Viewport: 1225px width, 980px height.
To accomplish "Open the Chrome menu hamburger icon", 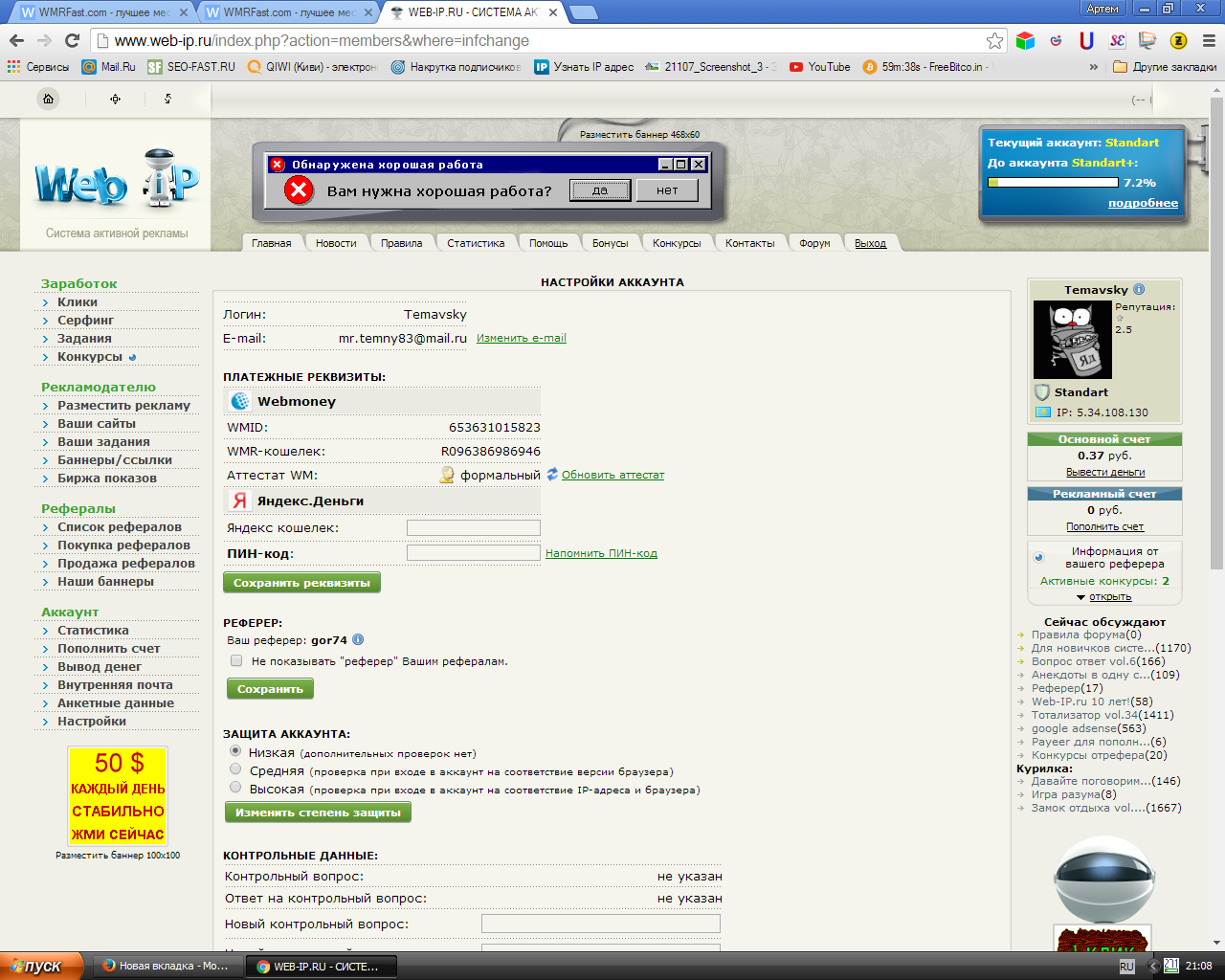I will point(1209,40).
